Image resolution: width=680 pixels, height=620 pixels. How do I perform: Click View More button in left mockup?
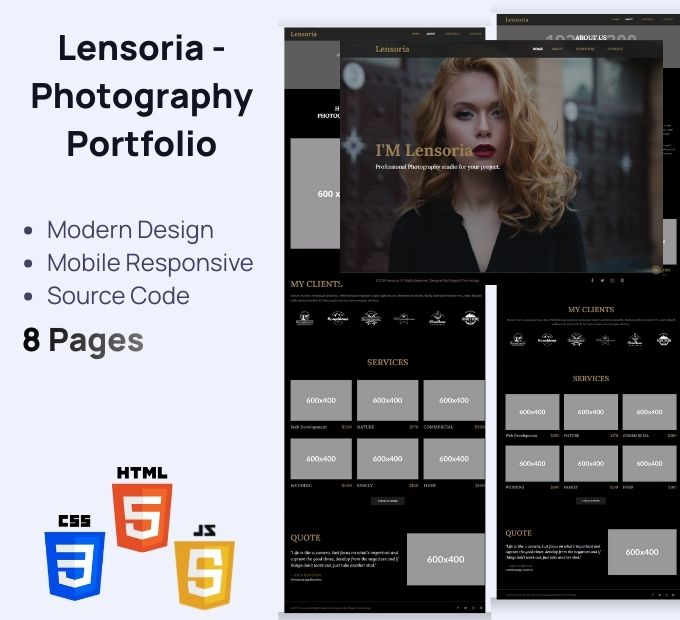388,501
